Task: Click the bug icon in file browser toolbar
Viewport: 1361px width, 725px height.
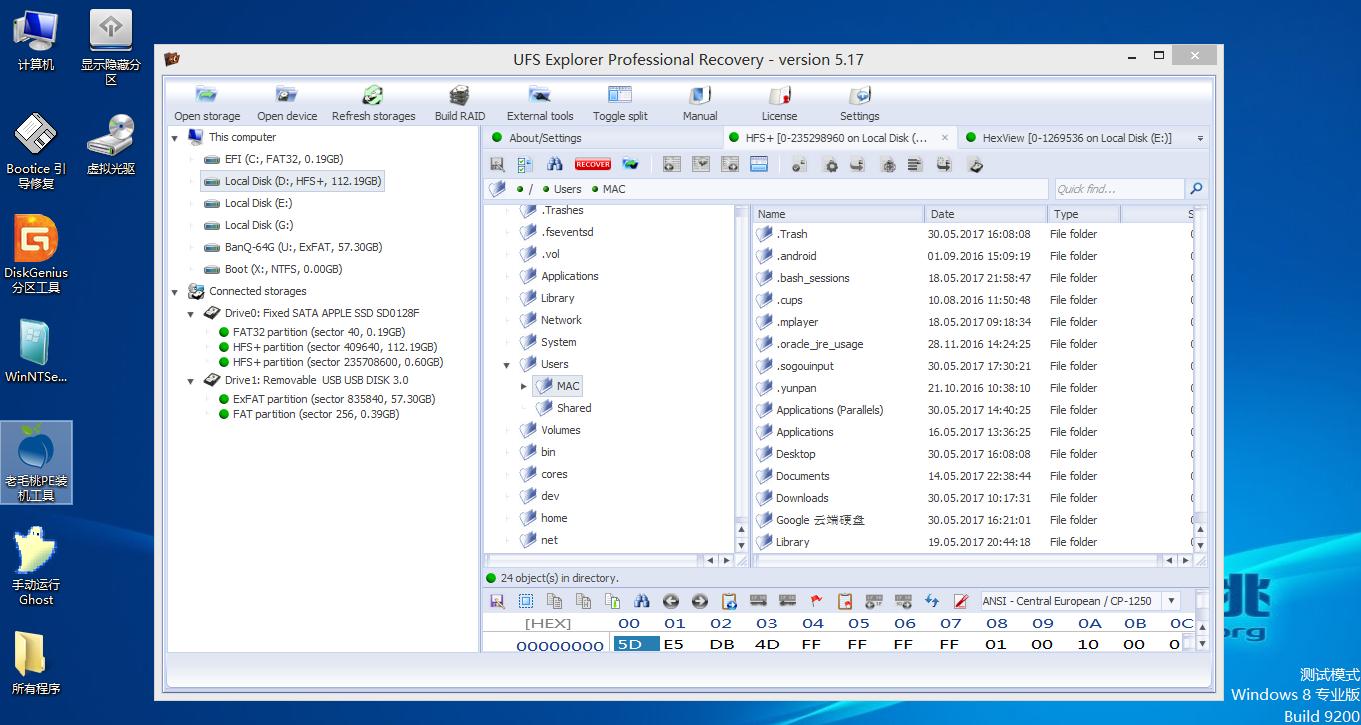Action: click(x=887, y=164)
